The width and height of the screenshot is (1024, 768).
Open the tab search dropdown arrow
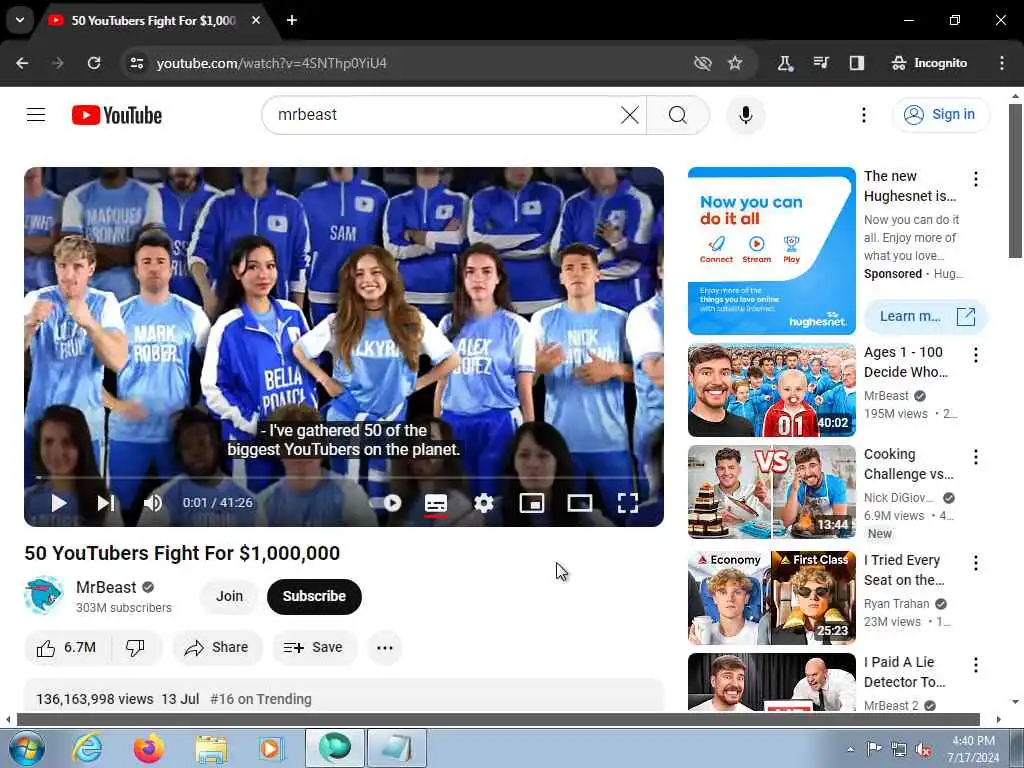point(20,20)
